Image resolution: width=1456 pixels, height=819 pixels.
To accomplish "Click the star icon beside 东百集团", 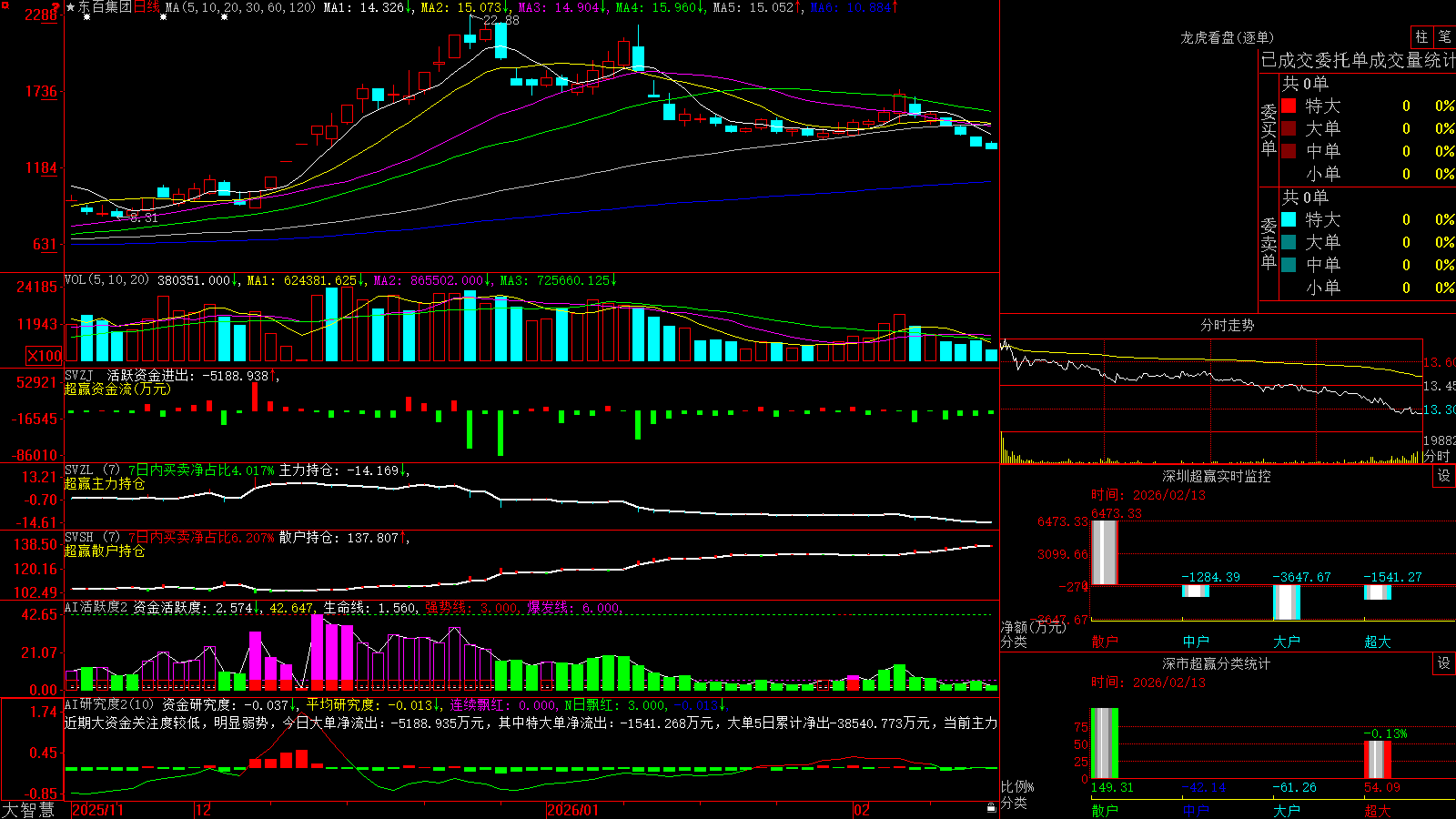I will (71, 7).
